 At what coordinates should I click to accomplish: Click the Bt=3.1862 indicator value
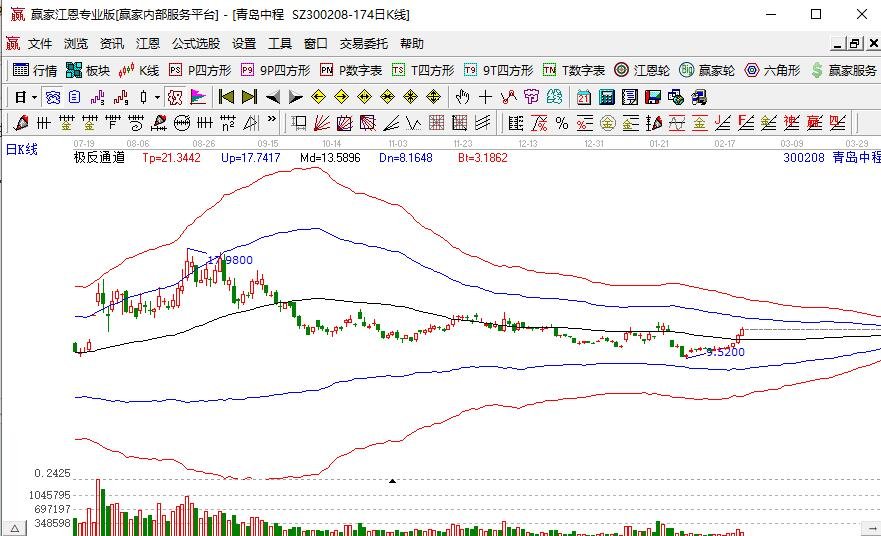483,158
